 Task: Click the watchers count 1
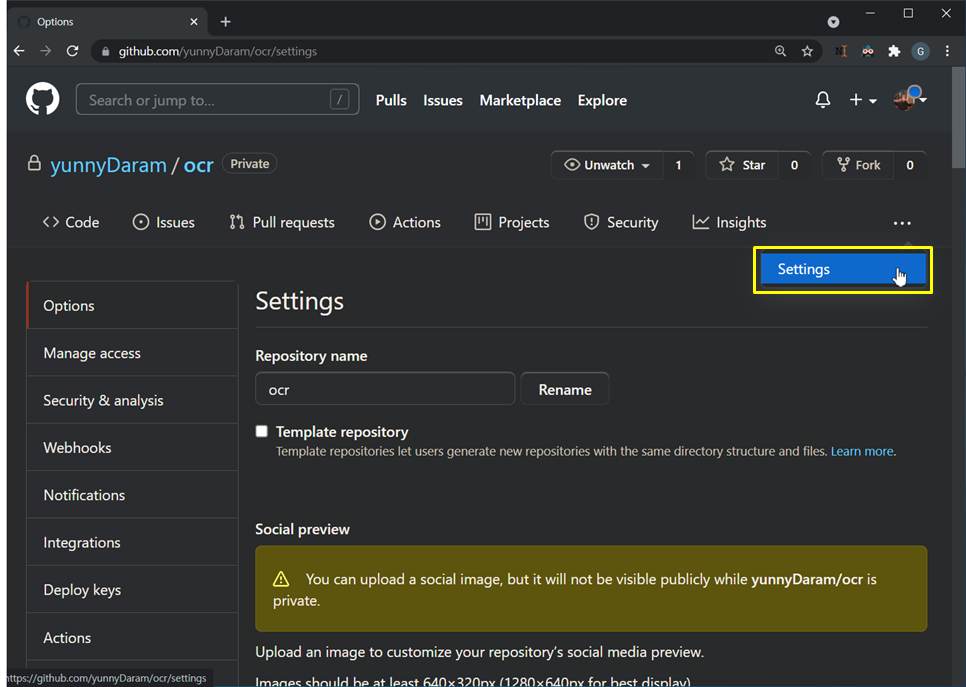click(678, 165)
